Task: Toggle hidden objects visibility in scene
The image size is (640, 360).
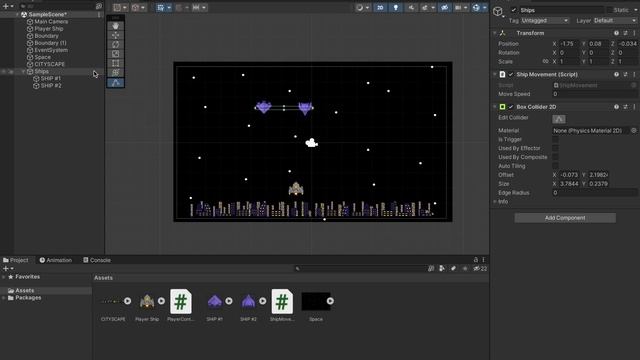Action: [x=444, y=7]
